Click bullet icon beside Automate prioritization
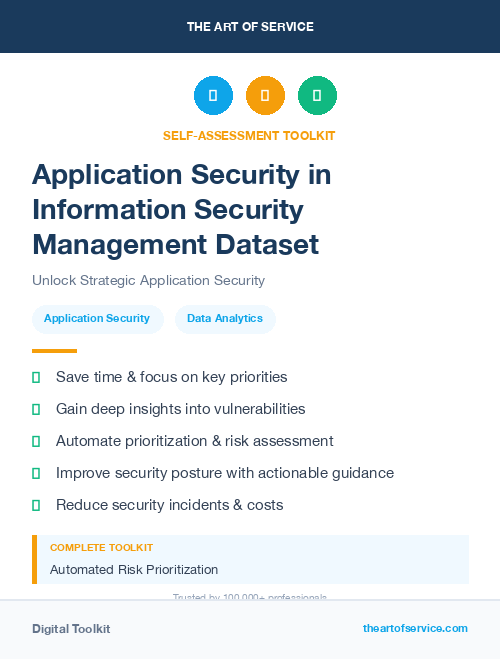500x659 pixels. click(36, 441)
